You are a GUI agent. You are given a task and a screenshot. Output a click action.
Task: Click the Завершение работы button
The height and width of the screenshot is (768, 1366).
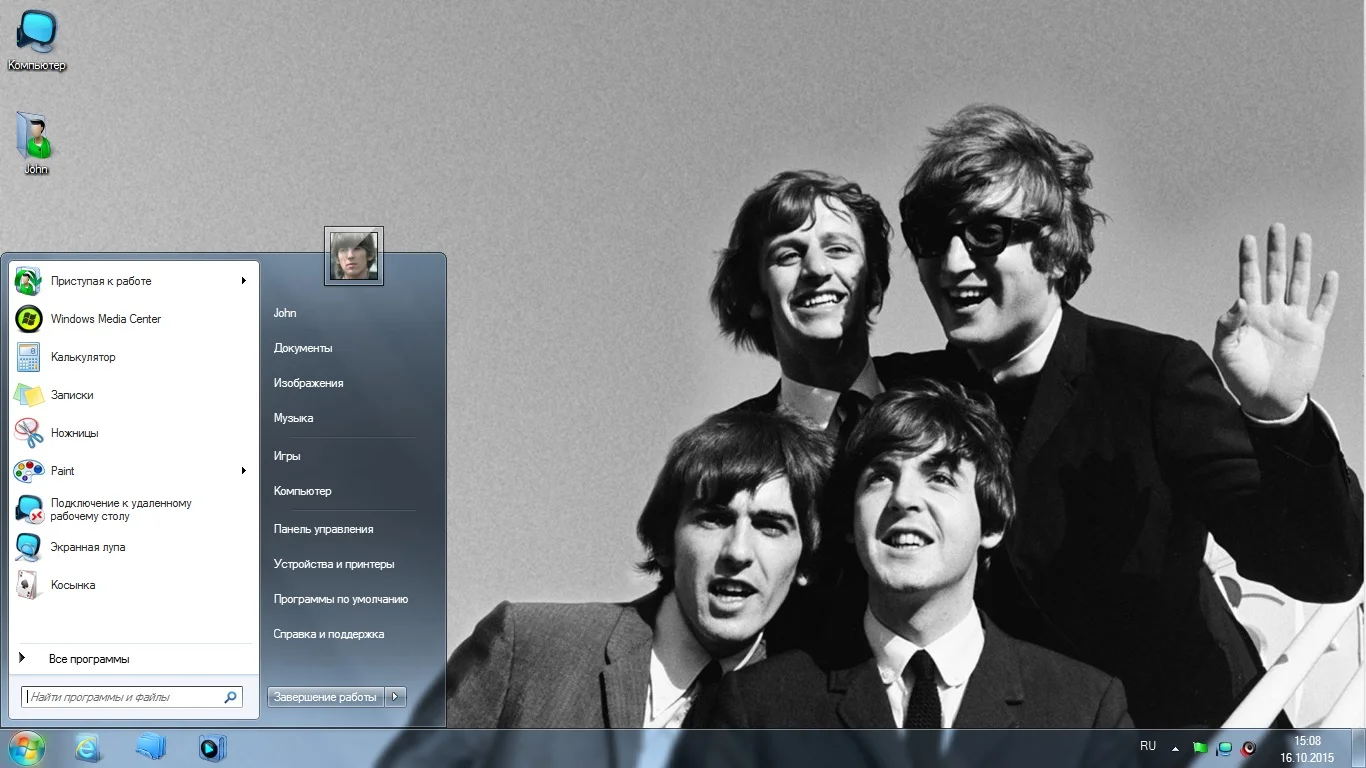pos(325,697)
